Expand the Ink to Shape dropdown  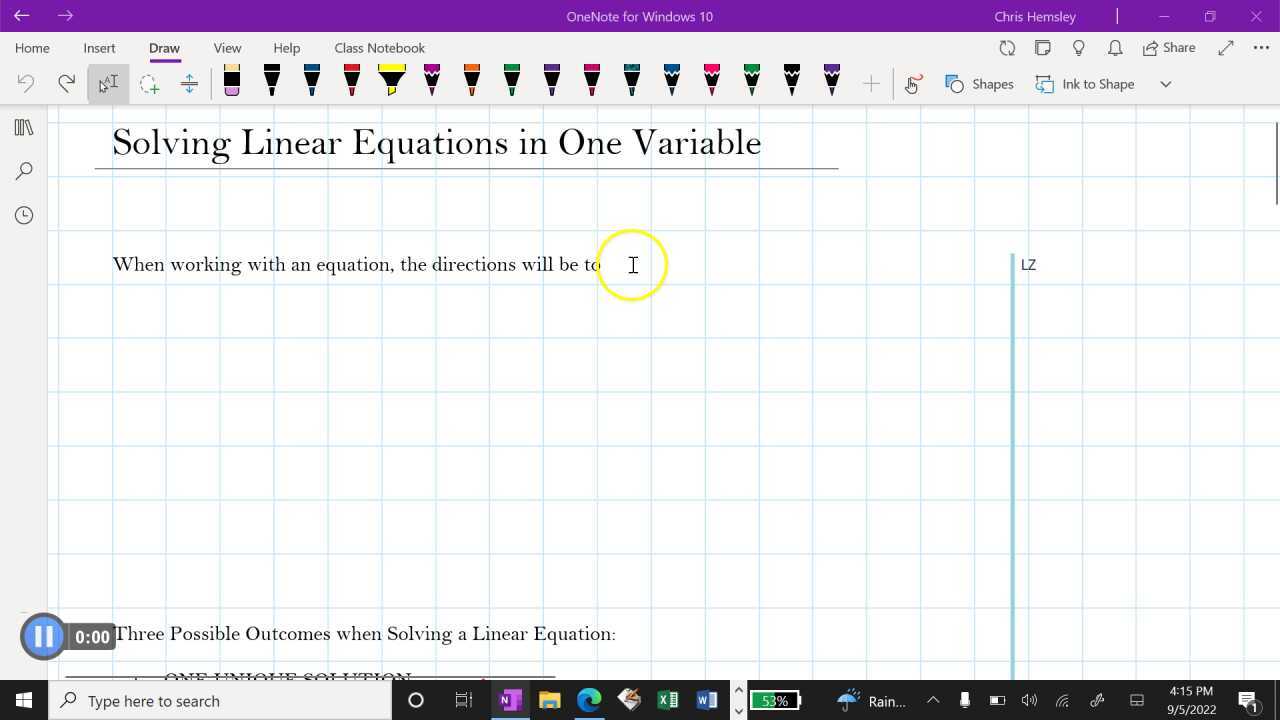pos(1165,84)
